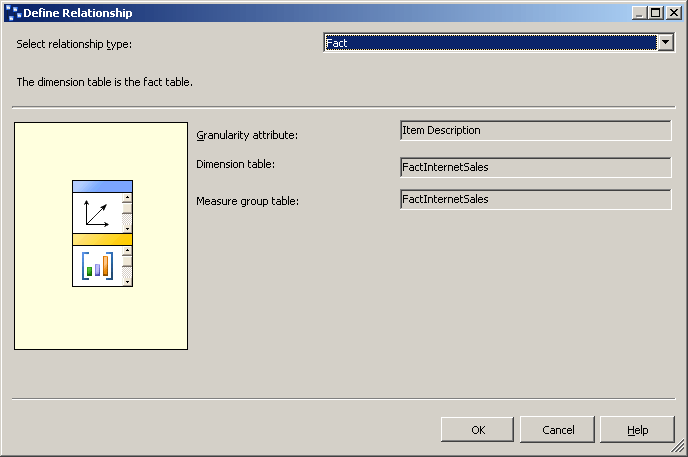Click the blue dimension table header bar
This screenshot has height=457, width=688.
tap(102, 186)
